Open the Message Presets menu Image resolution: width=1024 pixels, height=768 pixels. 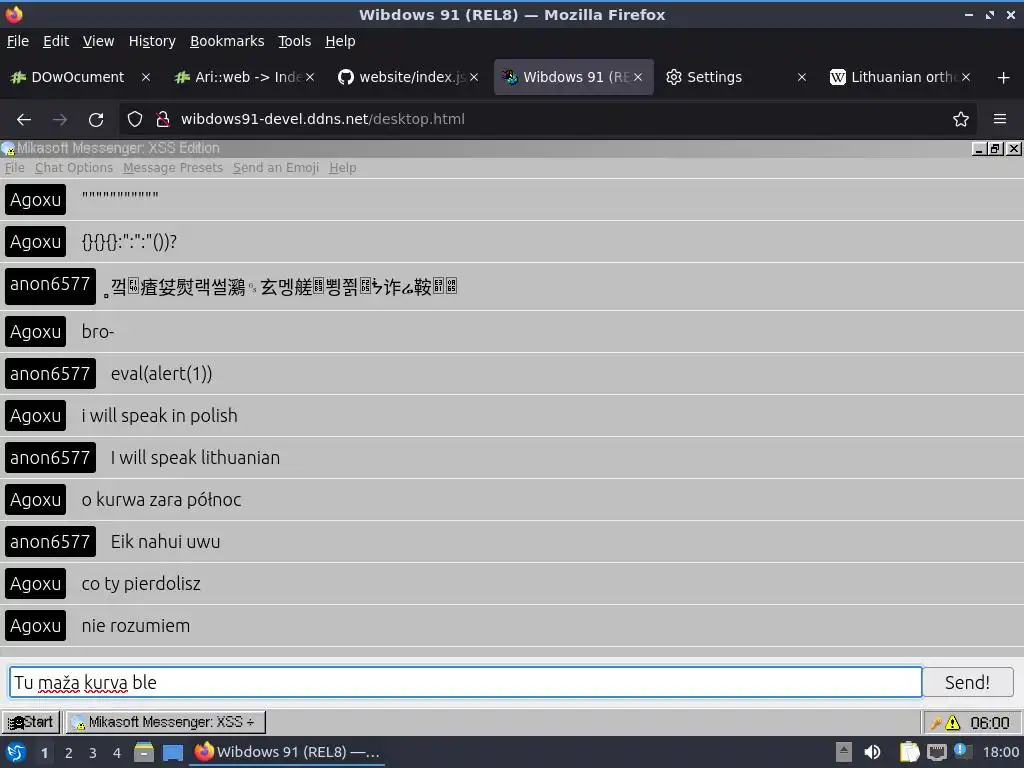pos(173,168)
